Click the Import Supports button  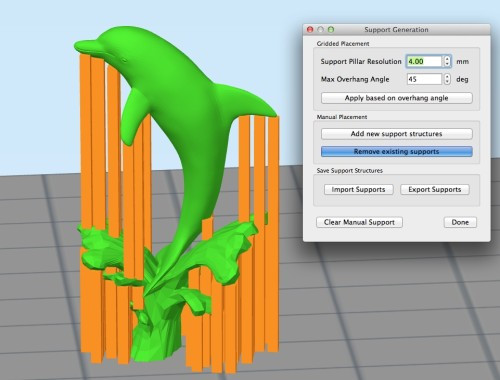click(359, 189)
